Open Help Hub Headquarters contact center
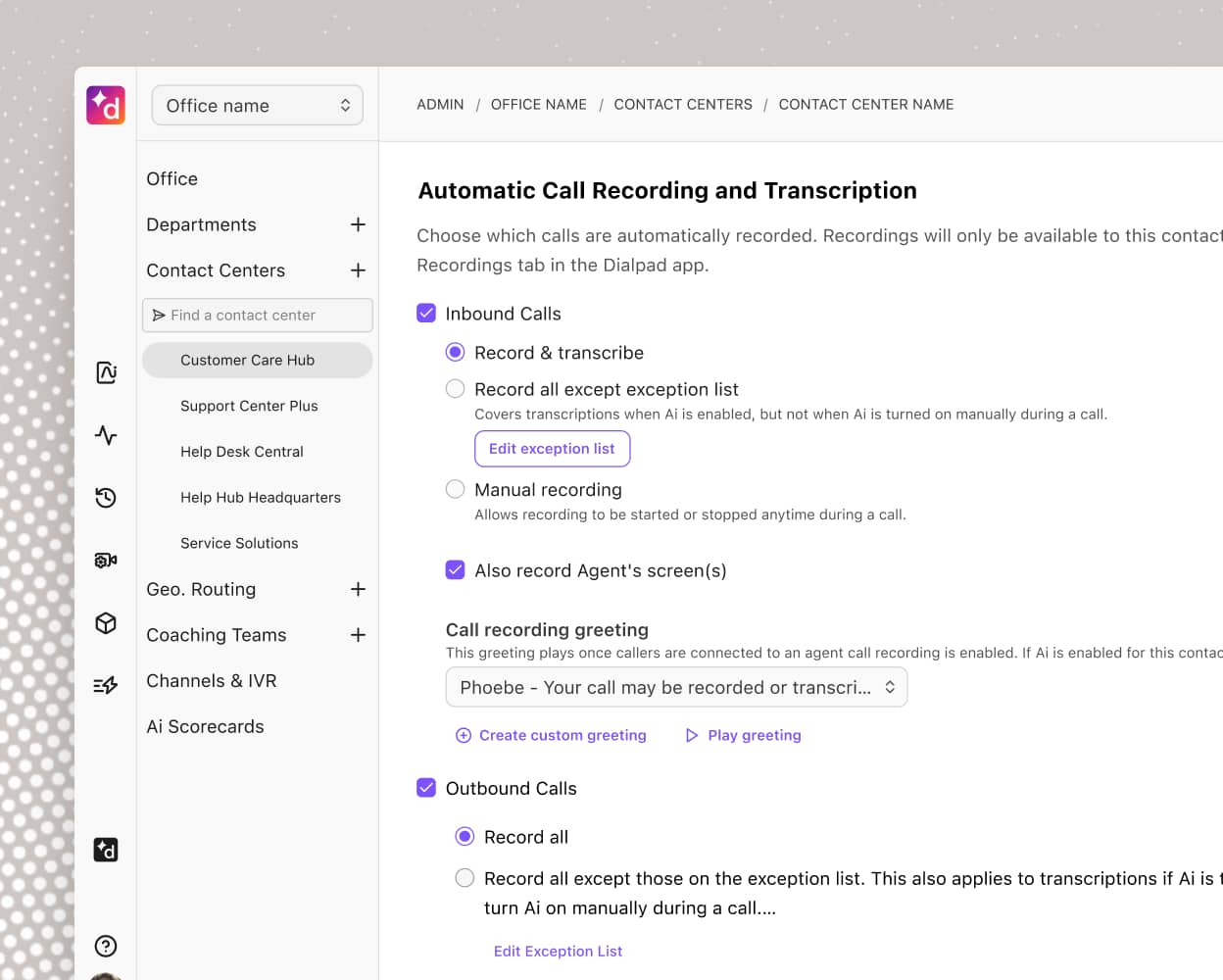 (261, 498)
